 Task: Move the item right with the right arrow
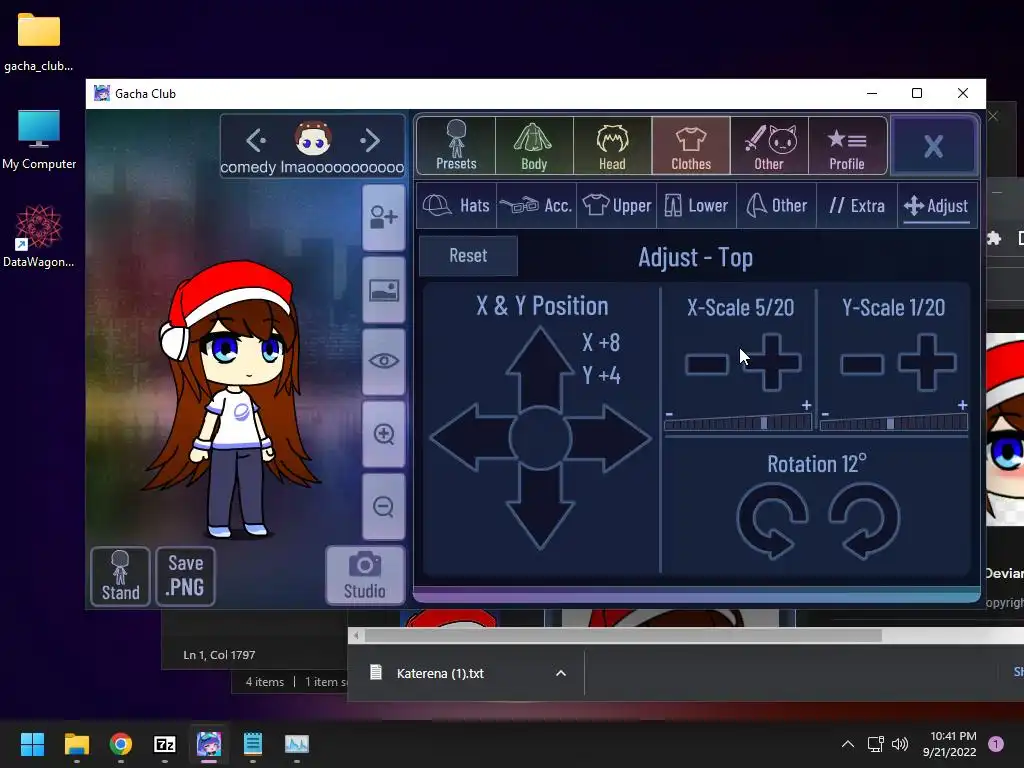[x=608, y=438]
